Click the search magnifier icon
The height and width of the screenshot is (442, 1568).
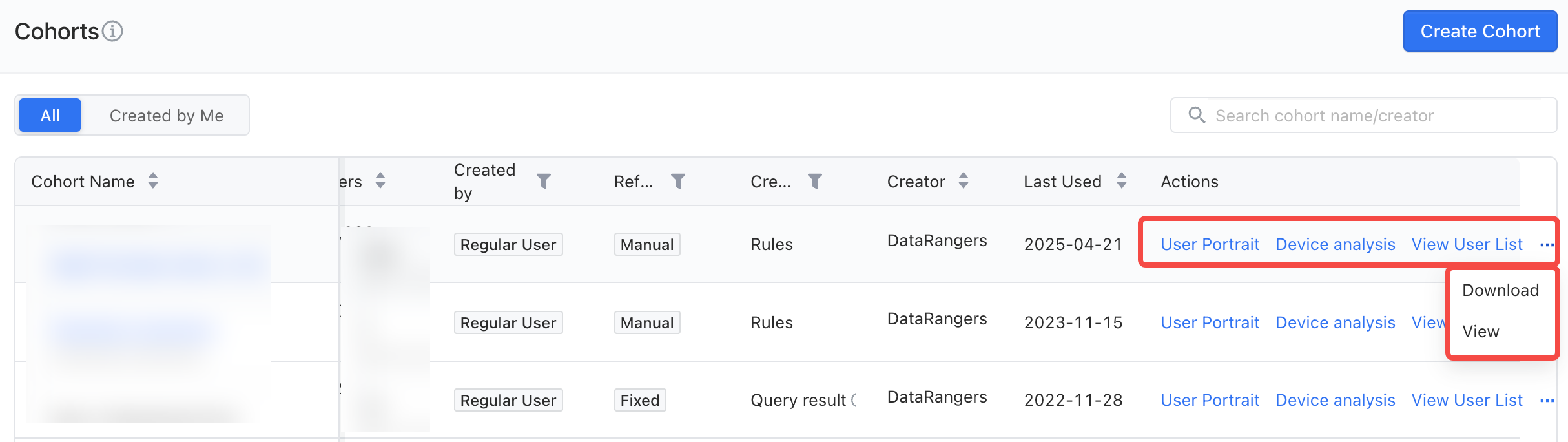1197,115
